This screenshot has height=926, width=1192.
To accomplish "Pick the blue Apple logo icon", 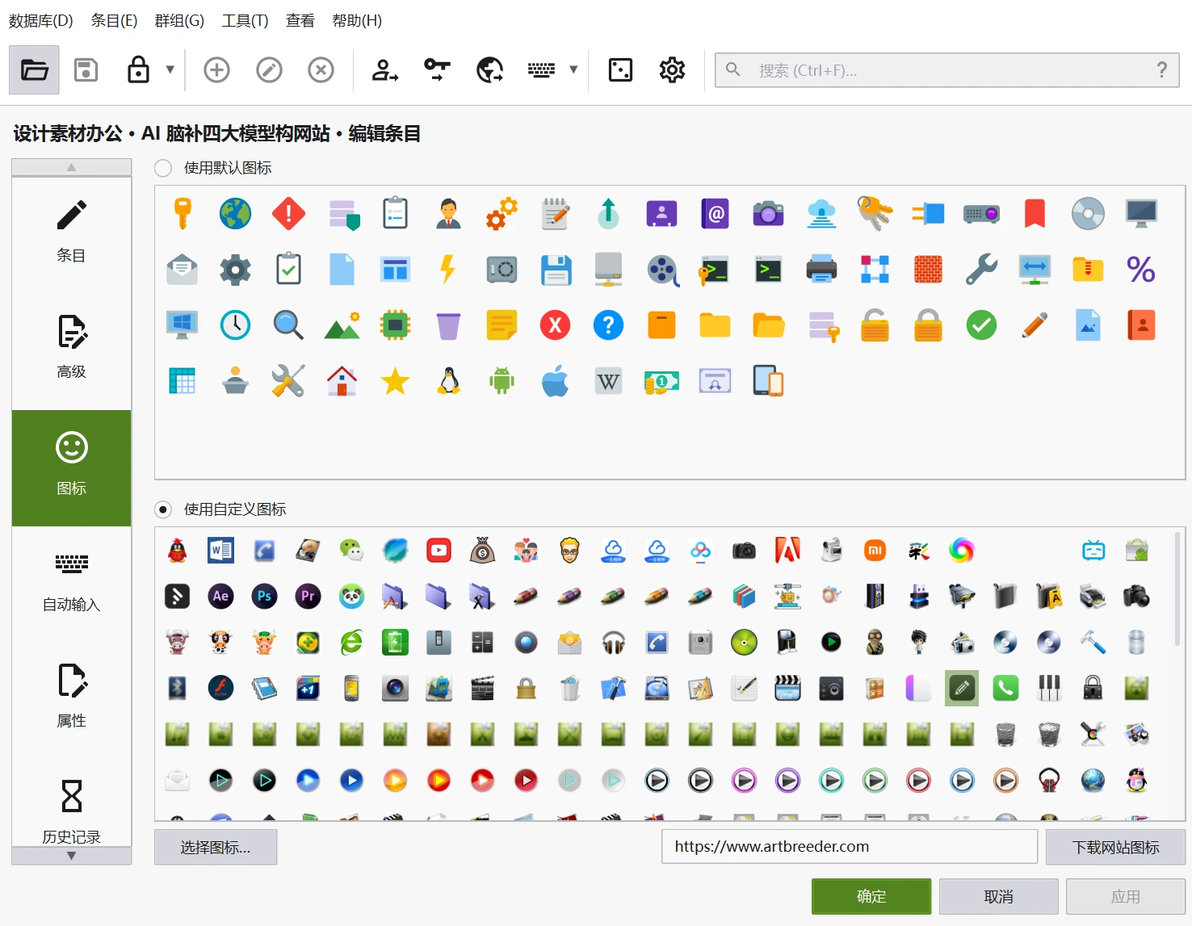I will point(555,381).
